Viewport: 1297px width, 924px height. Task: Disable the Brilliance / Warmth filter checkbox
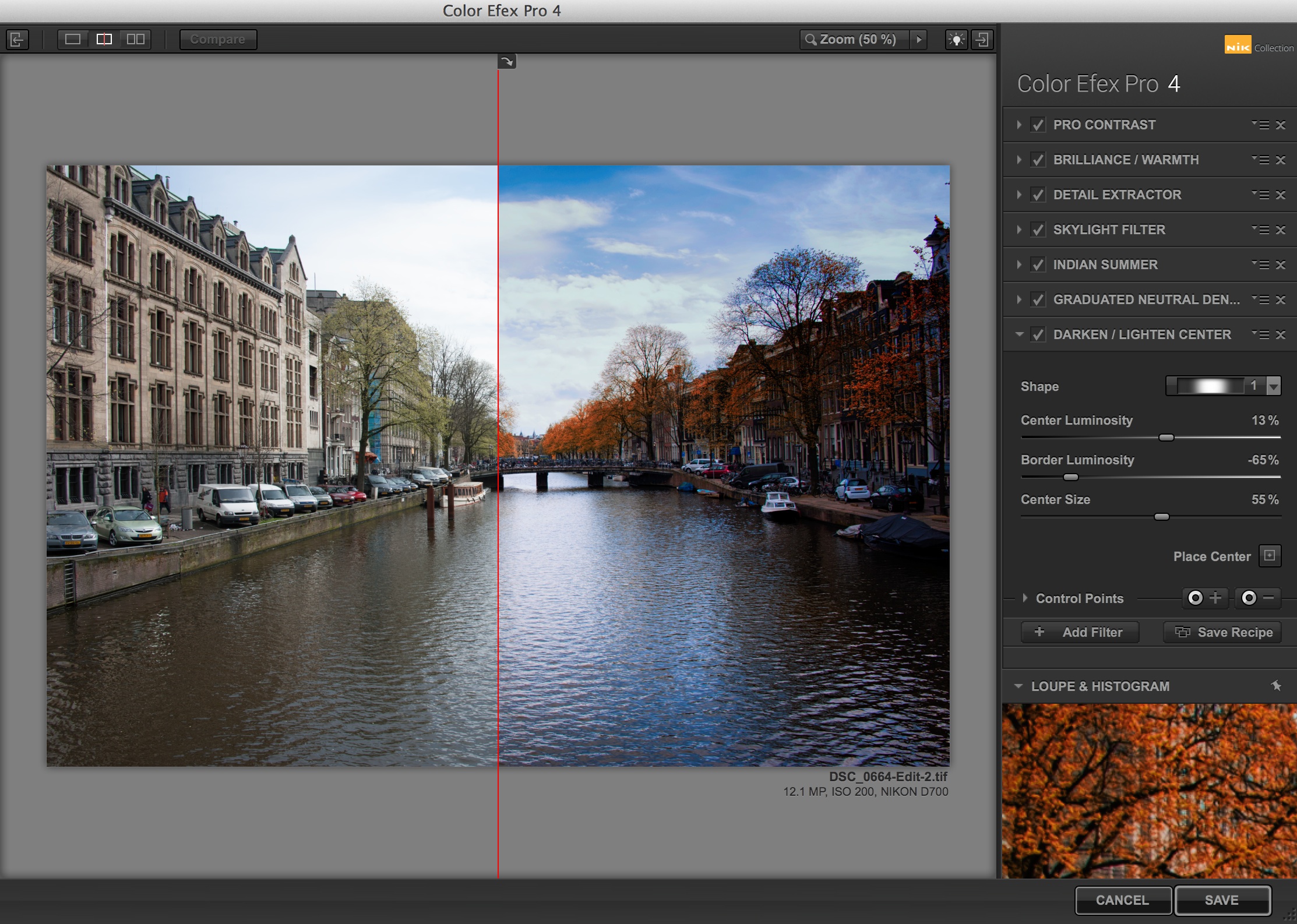click(x=1038, y=160)
